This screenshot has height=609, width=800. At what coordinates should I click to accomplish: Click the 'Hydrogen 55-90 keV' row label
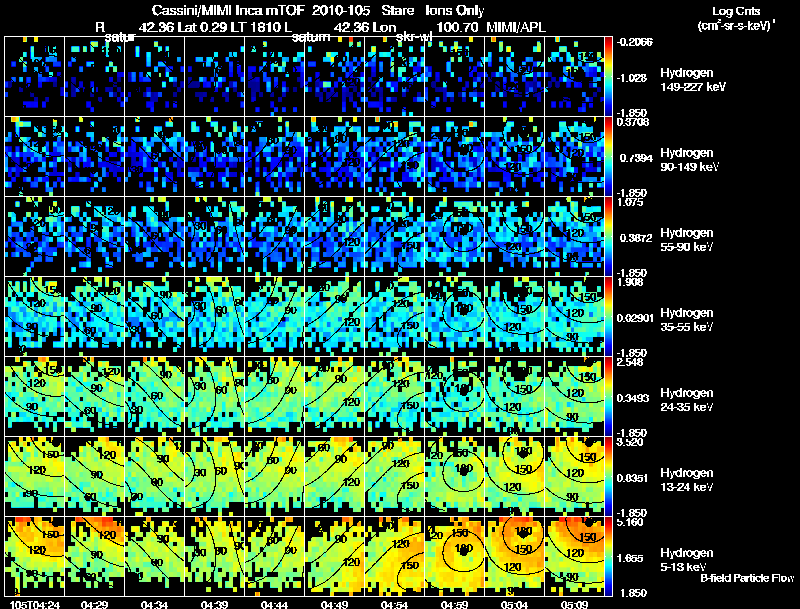tap(687, 240)
